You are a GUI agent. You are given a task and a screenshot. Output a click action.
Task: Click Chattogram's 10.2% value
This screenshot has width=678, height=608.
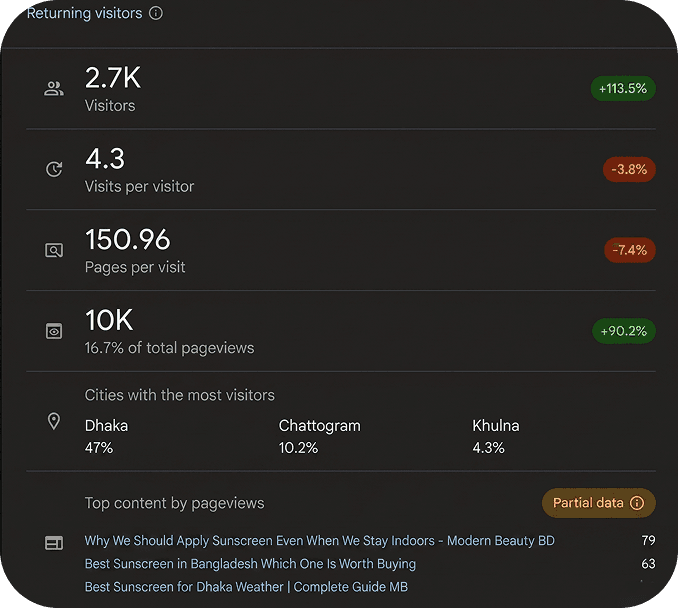click(298, 448)
